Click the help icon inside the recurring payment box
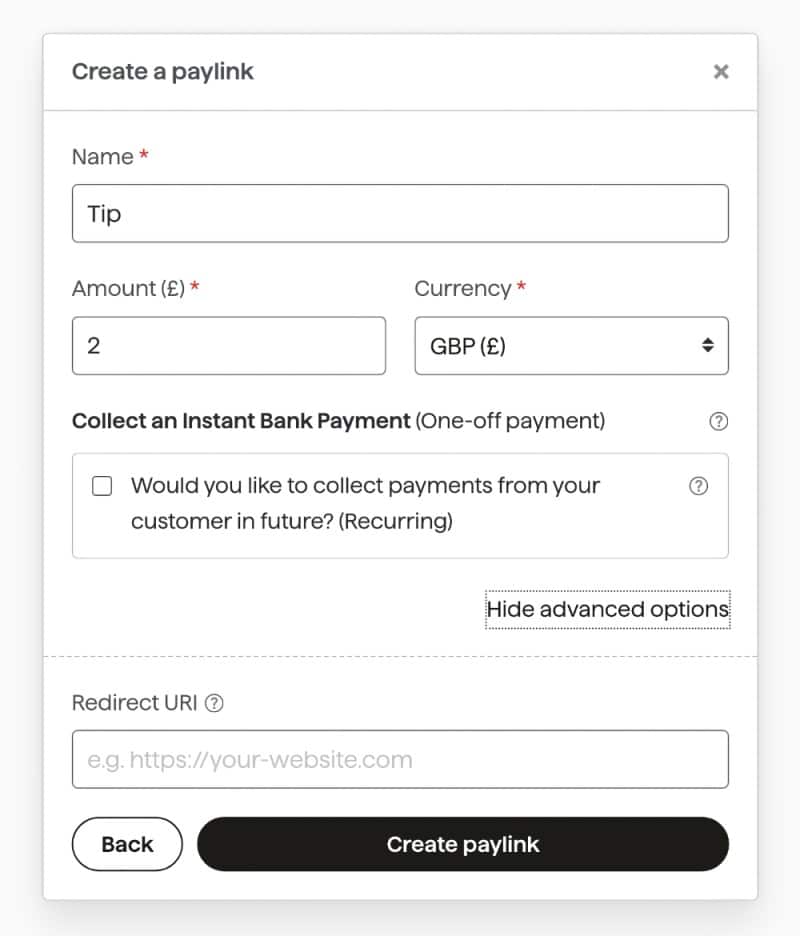The width and height of the screenshot is (800, 936). click(698, 486)
